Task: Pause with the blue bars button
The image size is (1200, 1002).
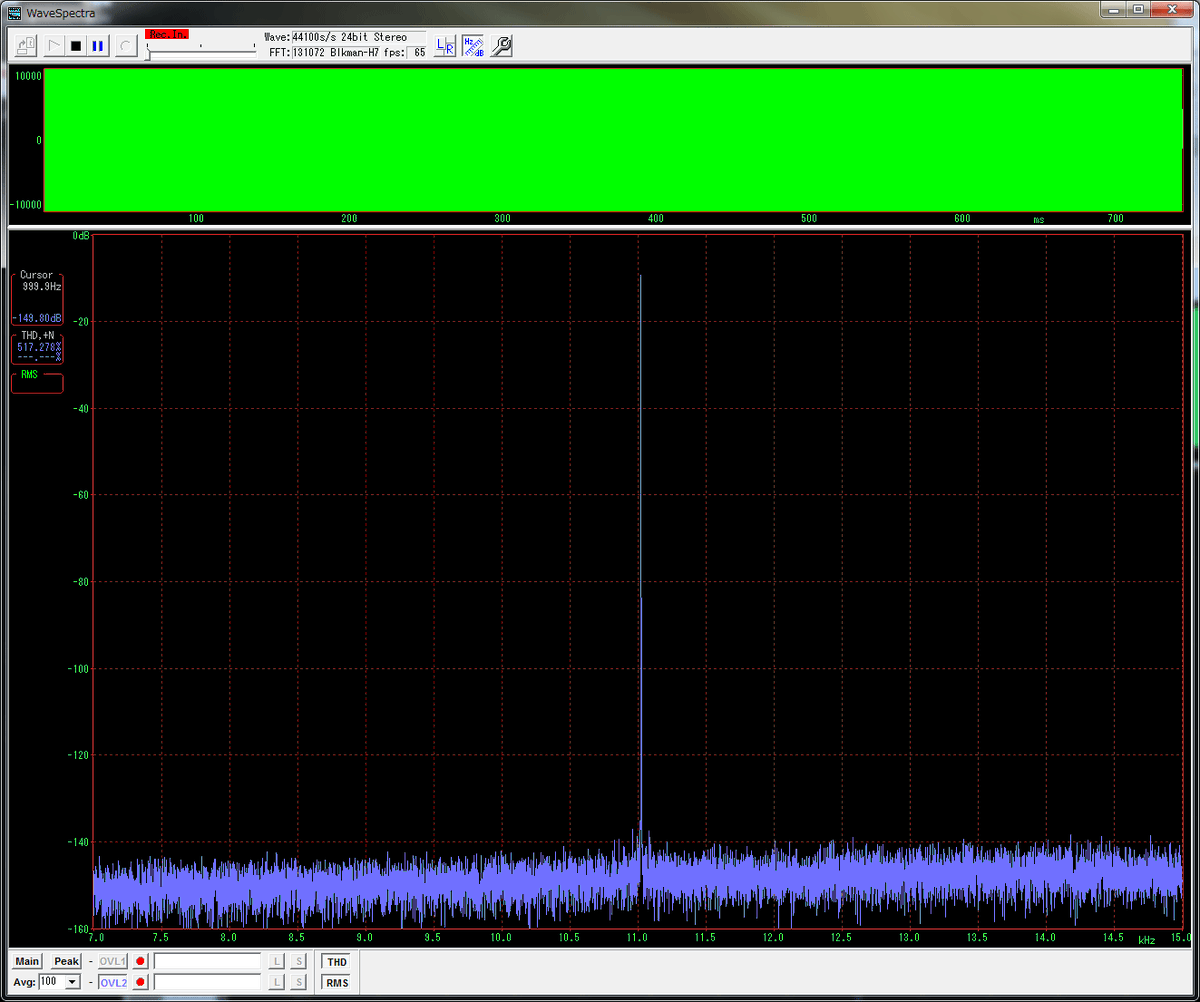Action: [97, 46]
